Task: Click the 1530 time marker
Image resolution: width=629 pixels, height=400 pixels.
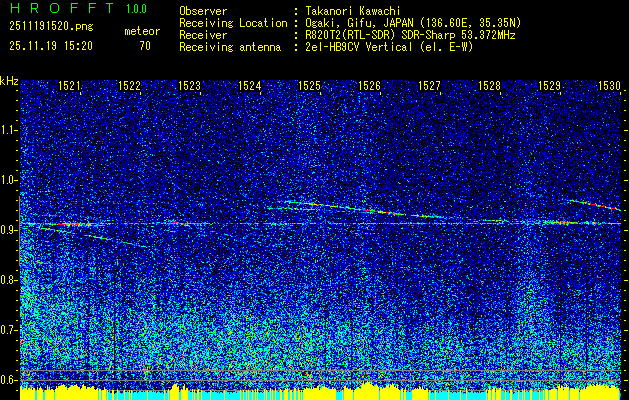Action: click(x=609, y=85)
